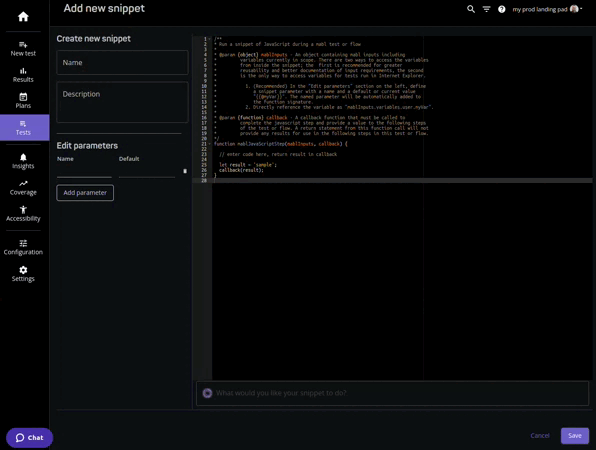Click the 'Create new snippet' heading
596x450 pixels.
coord(94,39)
